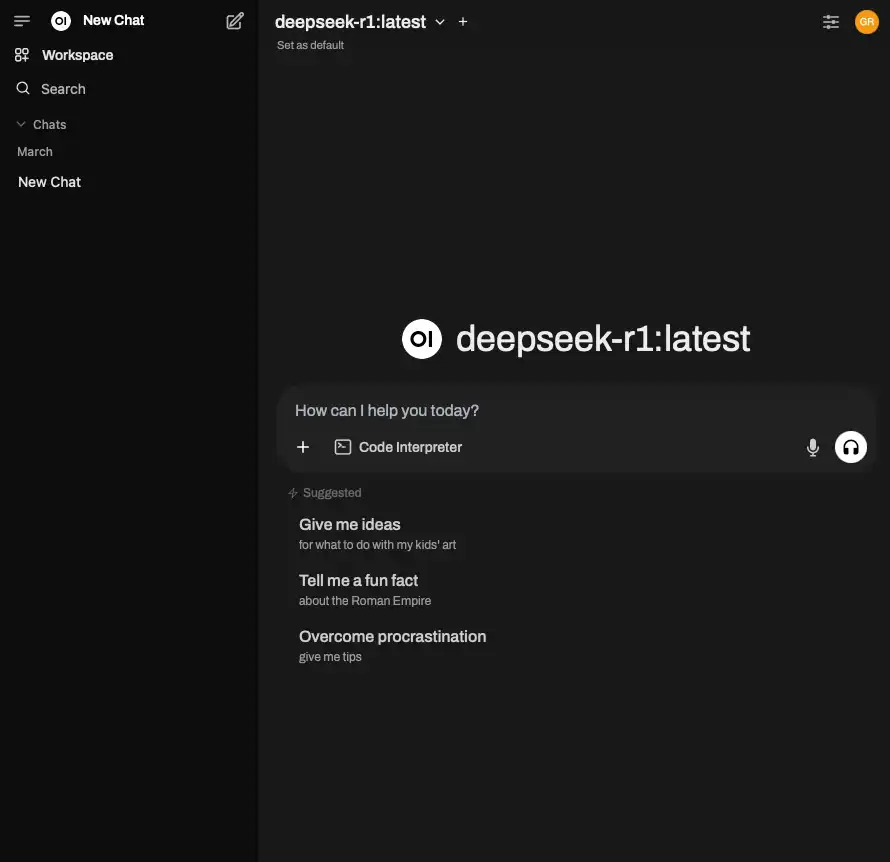Add another model with the plus icon

463,22
